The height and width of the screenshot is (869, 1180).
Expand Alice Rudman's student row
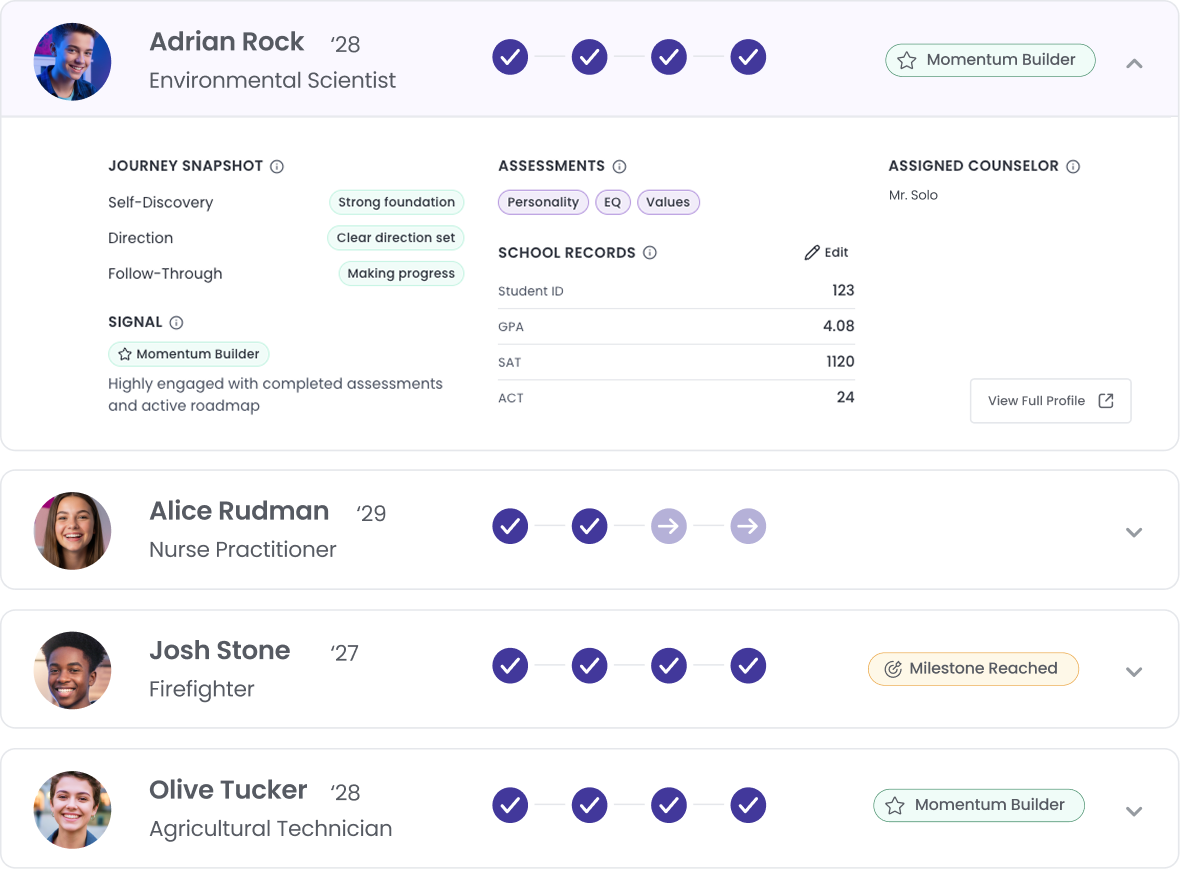1133,532
